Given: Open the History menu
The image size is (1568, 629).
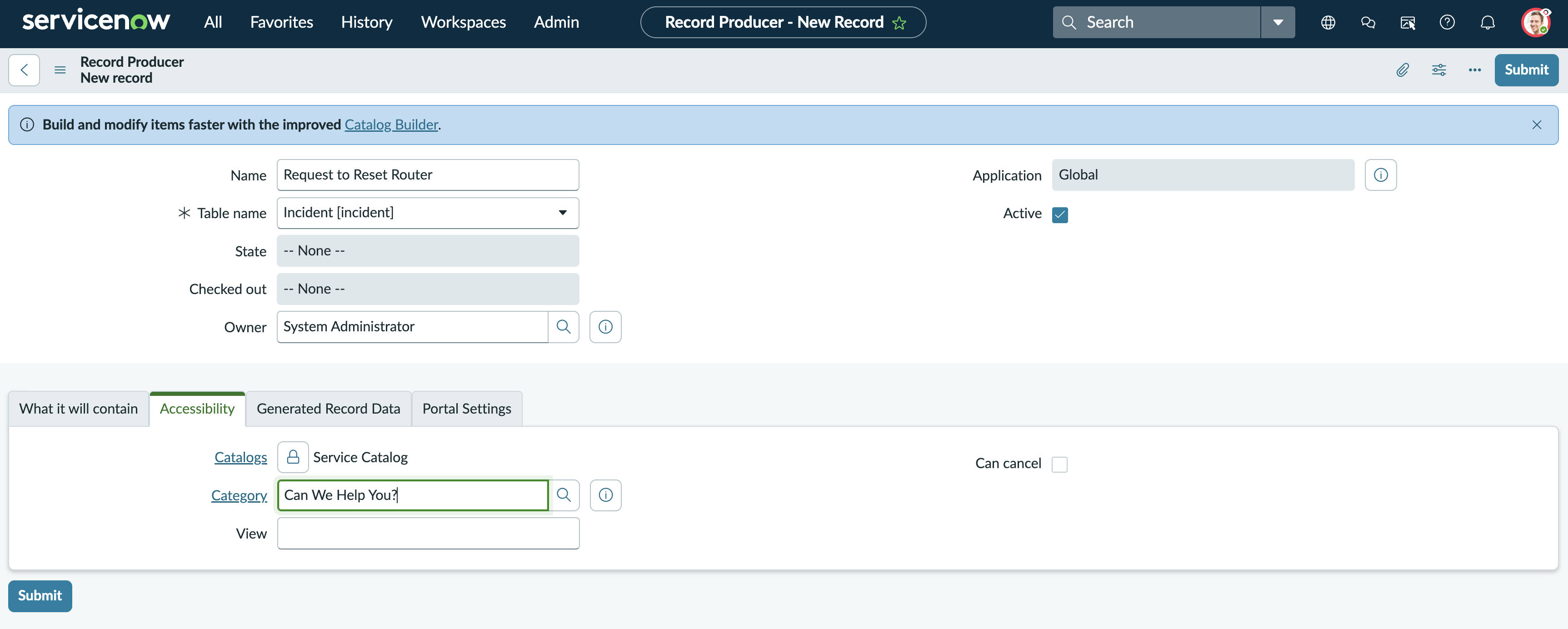Looking at the screenshot, I should pos(366,23).
